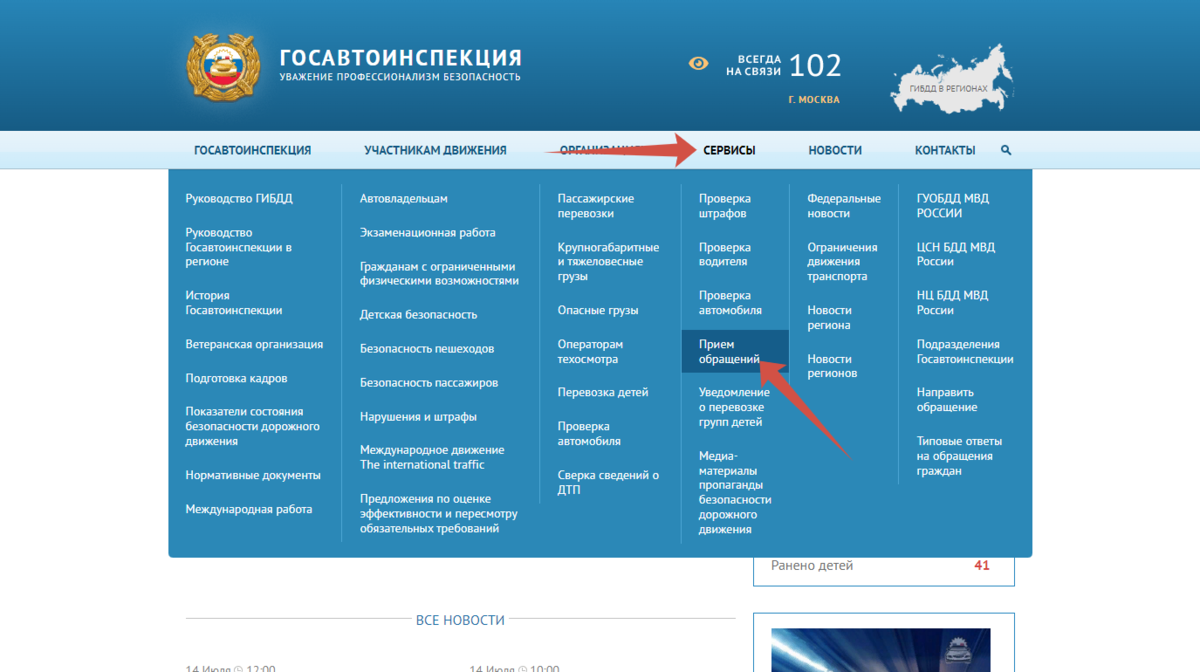Open Международная работа link
The width and height of the screenshot is (1200, 672).
pyautogui.click(x=249, y=509)
